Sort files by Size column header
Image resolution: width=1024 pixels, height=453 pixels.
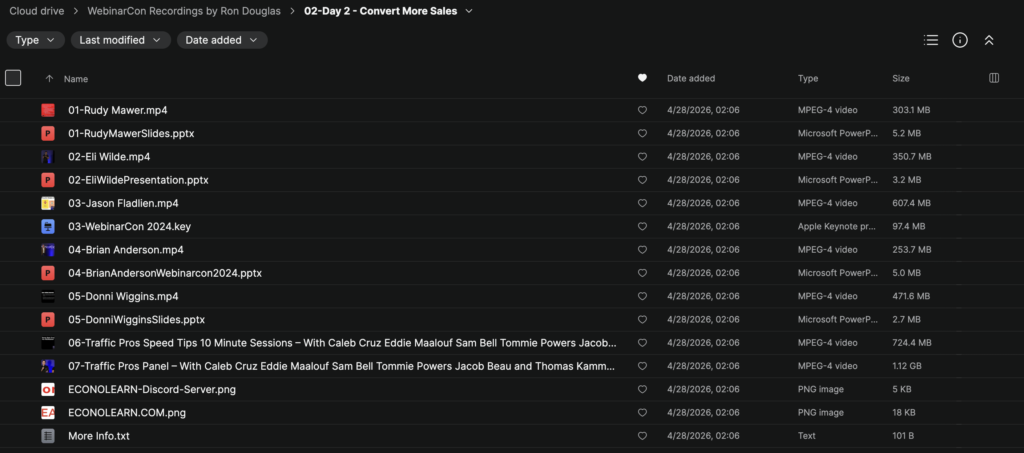[901, 78]
